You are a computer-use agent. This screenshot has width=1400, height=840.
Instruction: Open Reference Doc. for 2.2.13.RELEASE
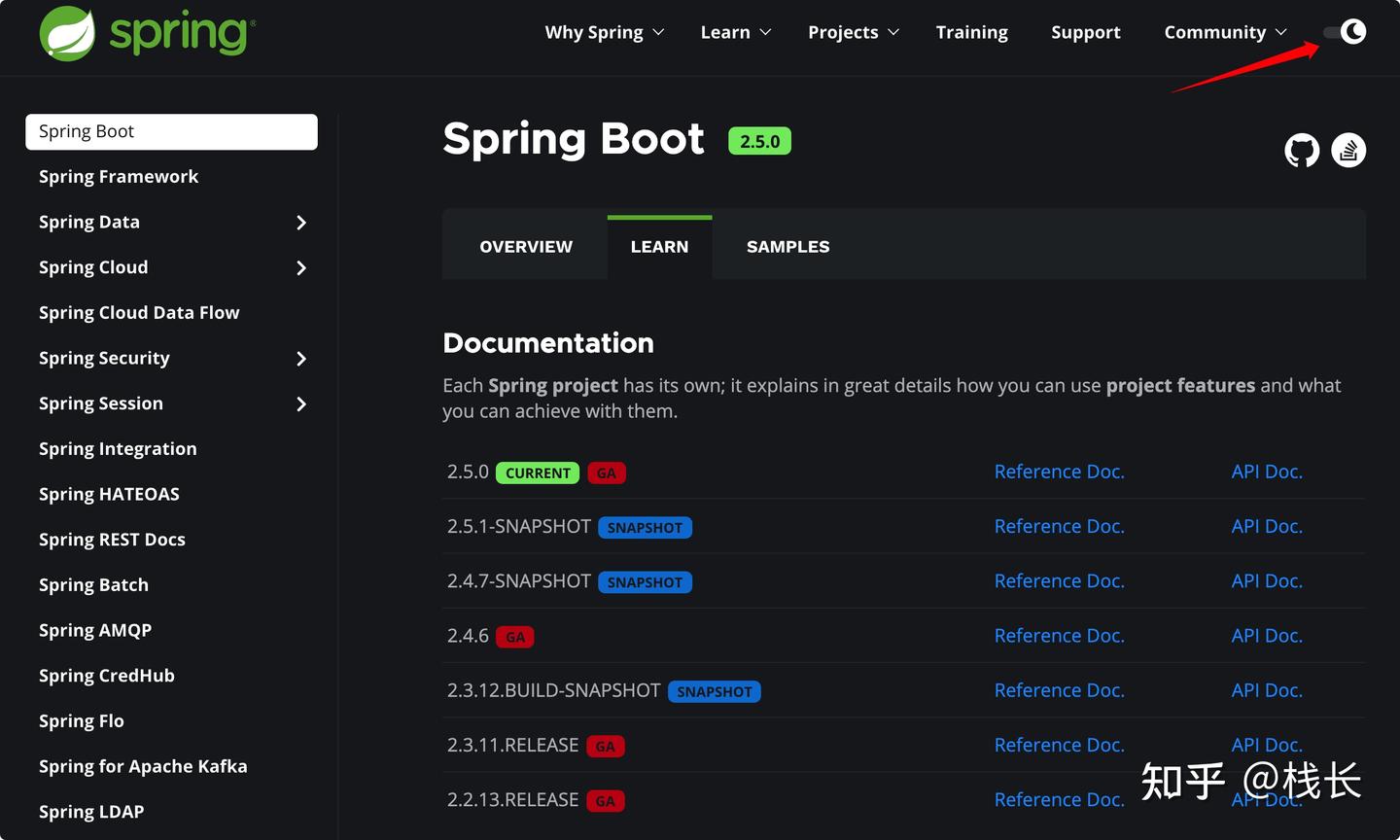coord(1060,799)
